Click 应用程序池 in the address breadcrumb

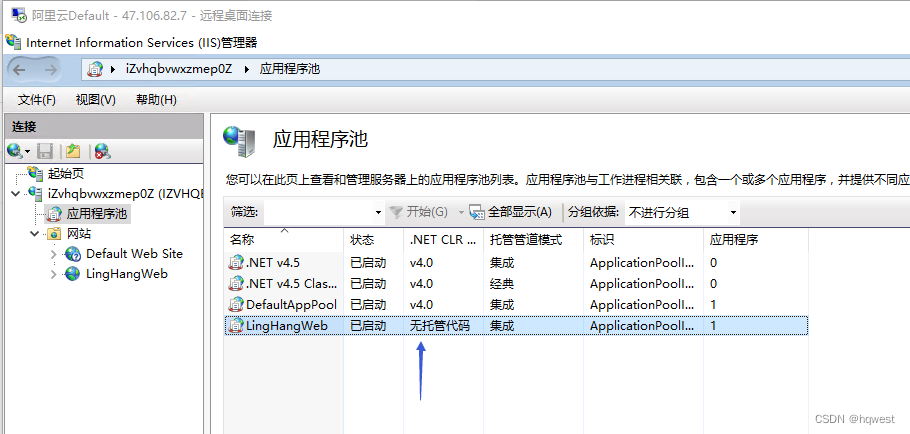click(x=290, y=70)
